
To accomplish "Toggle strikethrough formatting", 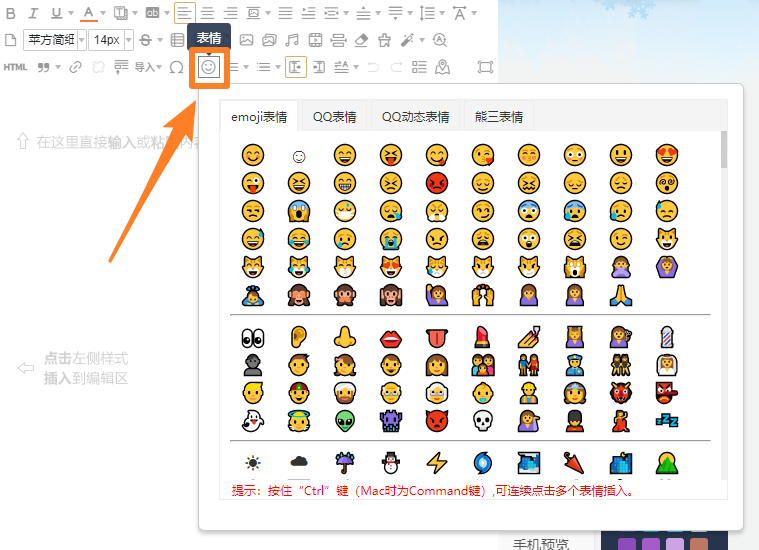I will [x=146, y=40].
